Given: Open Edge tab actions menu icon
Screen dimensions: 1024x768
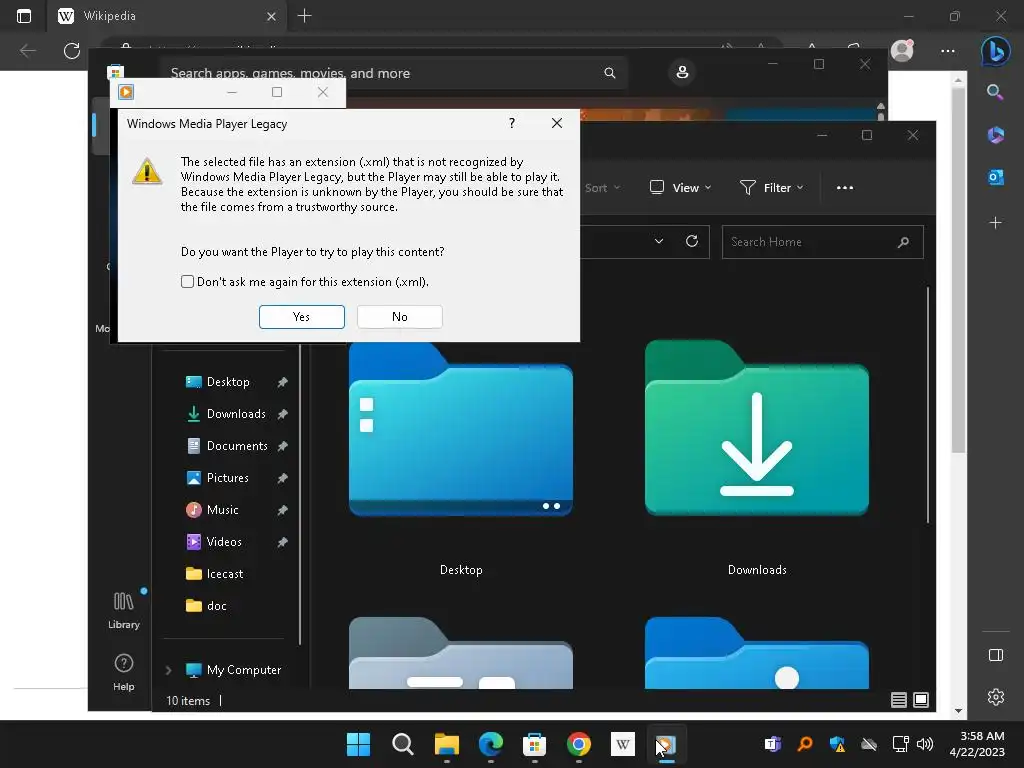Looking at the screenshot, I should pyautogui.click(x=24, y=16).
